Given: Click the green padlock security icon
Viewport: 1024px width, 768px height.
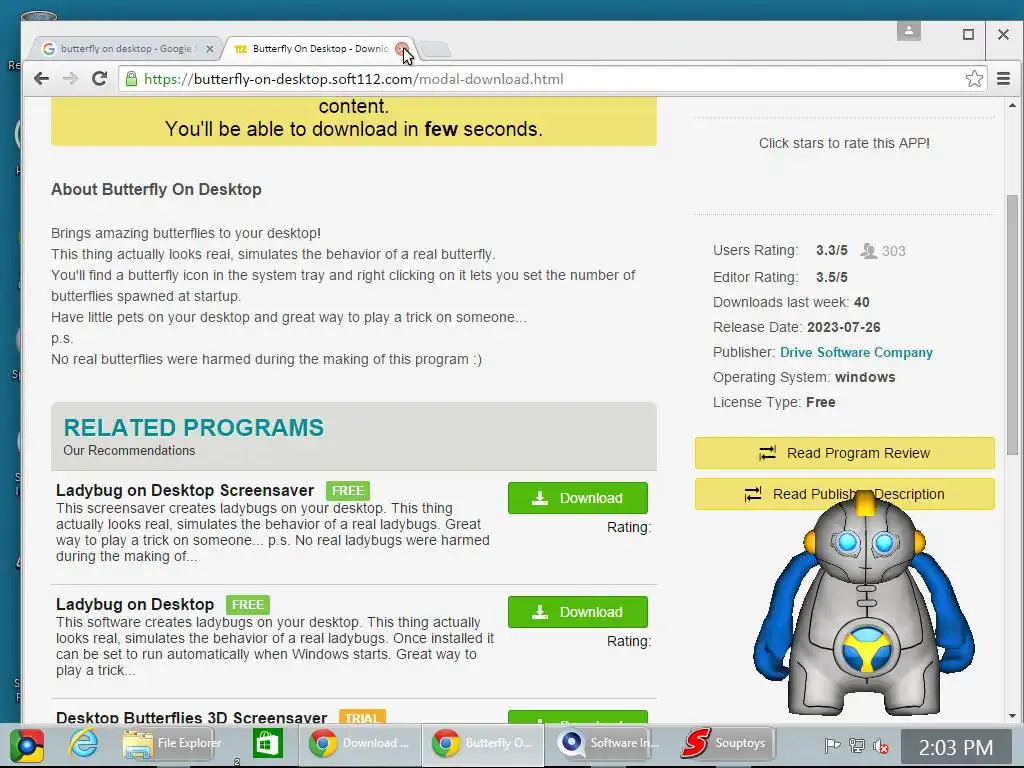Looking at the screenshot, I should tap(131, 79).
